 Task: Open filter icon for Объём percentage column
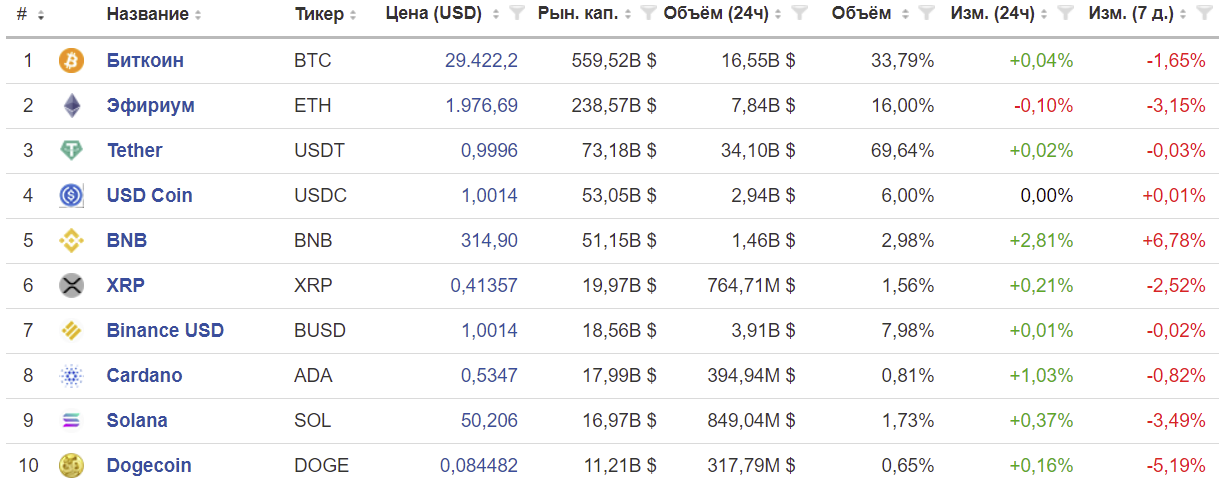(926, 14)
